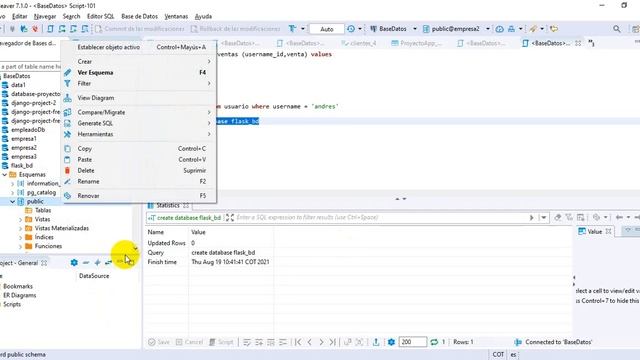Click transaction mode toolbar icon
The width and height of the screenshot is (640, 360).
292,29
